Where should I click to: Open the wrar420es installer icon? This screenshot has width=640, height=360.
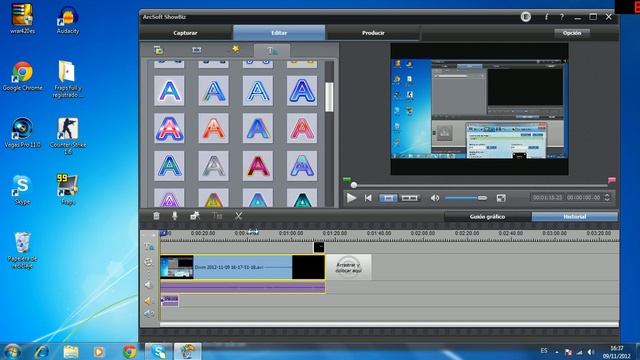click(x=22, y=19)
